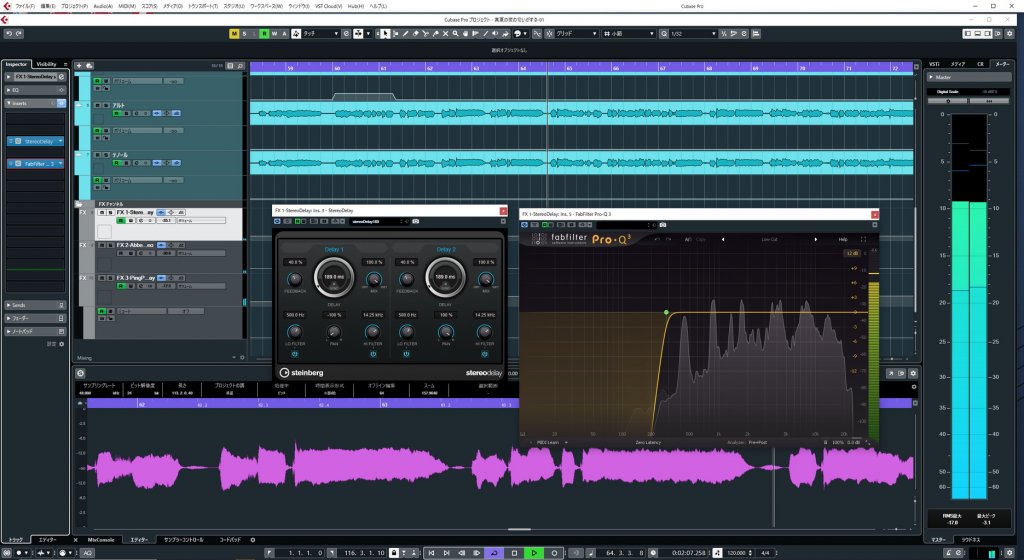This screenshot has width=1024, height=560.
Task: Click the transport Record button
Action: (x=554, y=552)
